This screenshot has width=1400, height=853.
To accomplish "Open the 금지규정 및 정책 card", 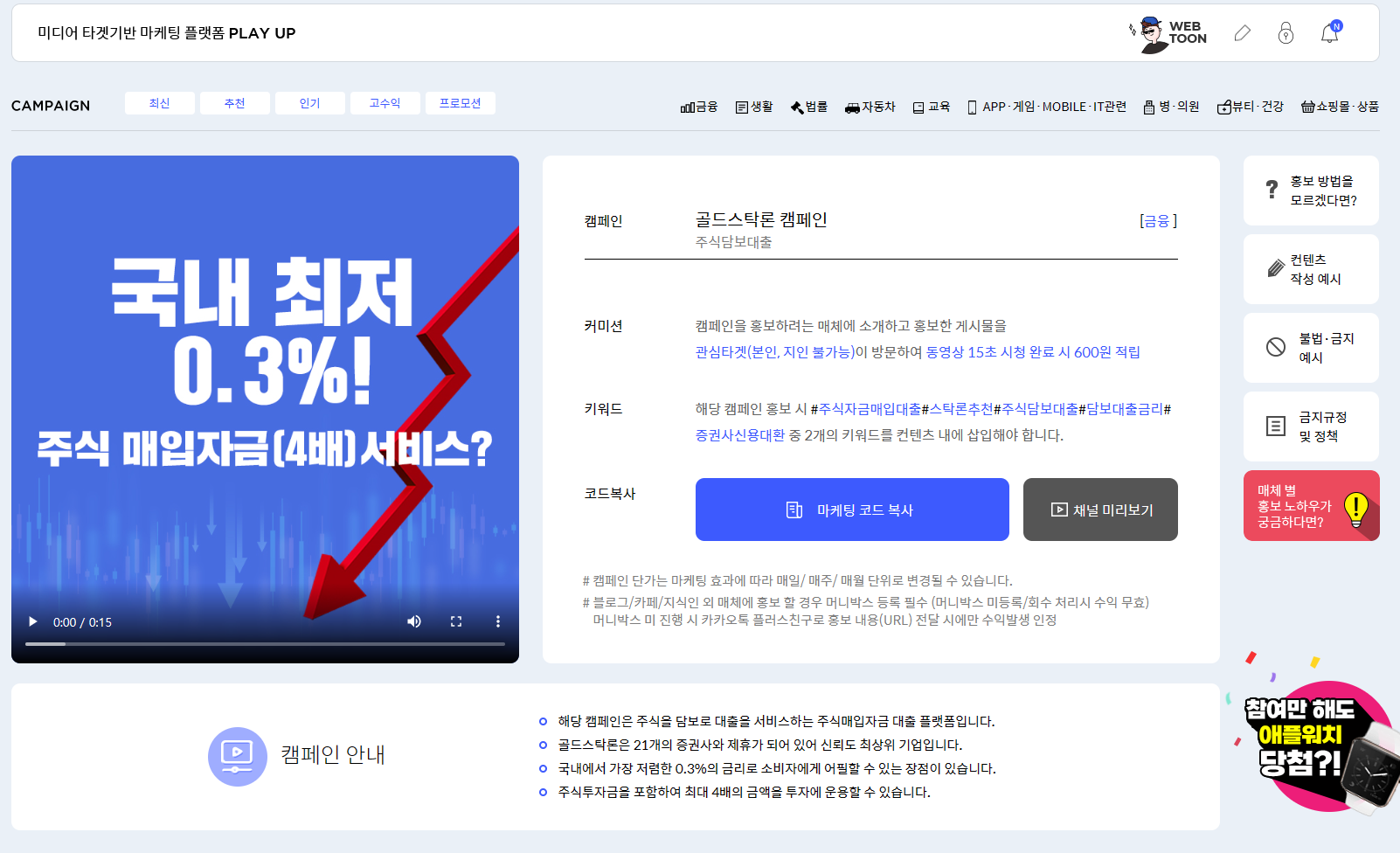I will coord(1311,426).
